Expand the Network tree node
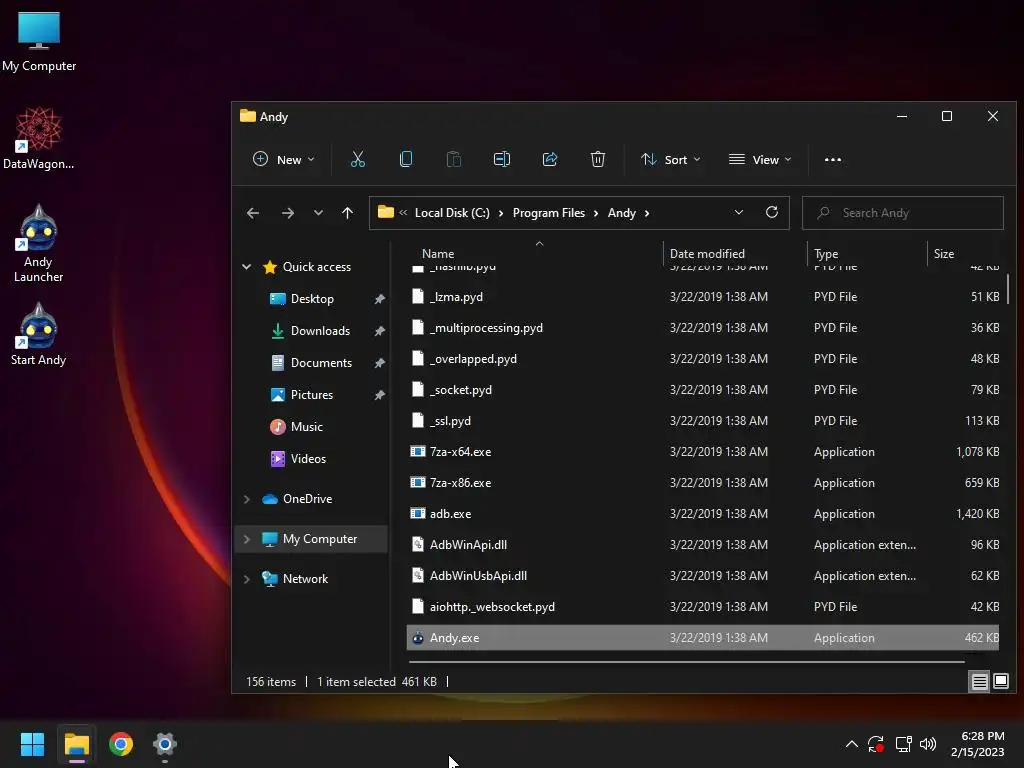This screenshot has width=1024, height=768. (x=247, y=579)
